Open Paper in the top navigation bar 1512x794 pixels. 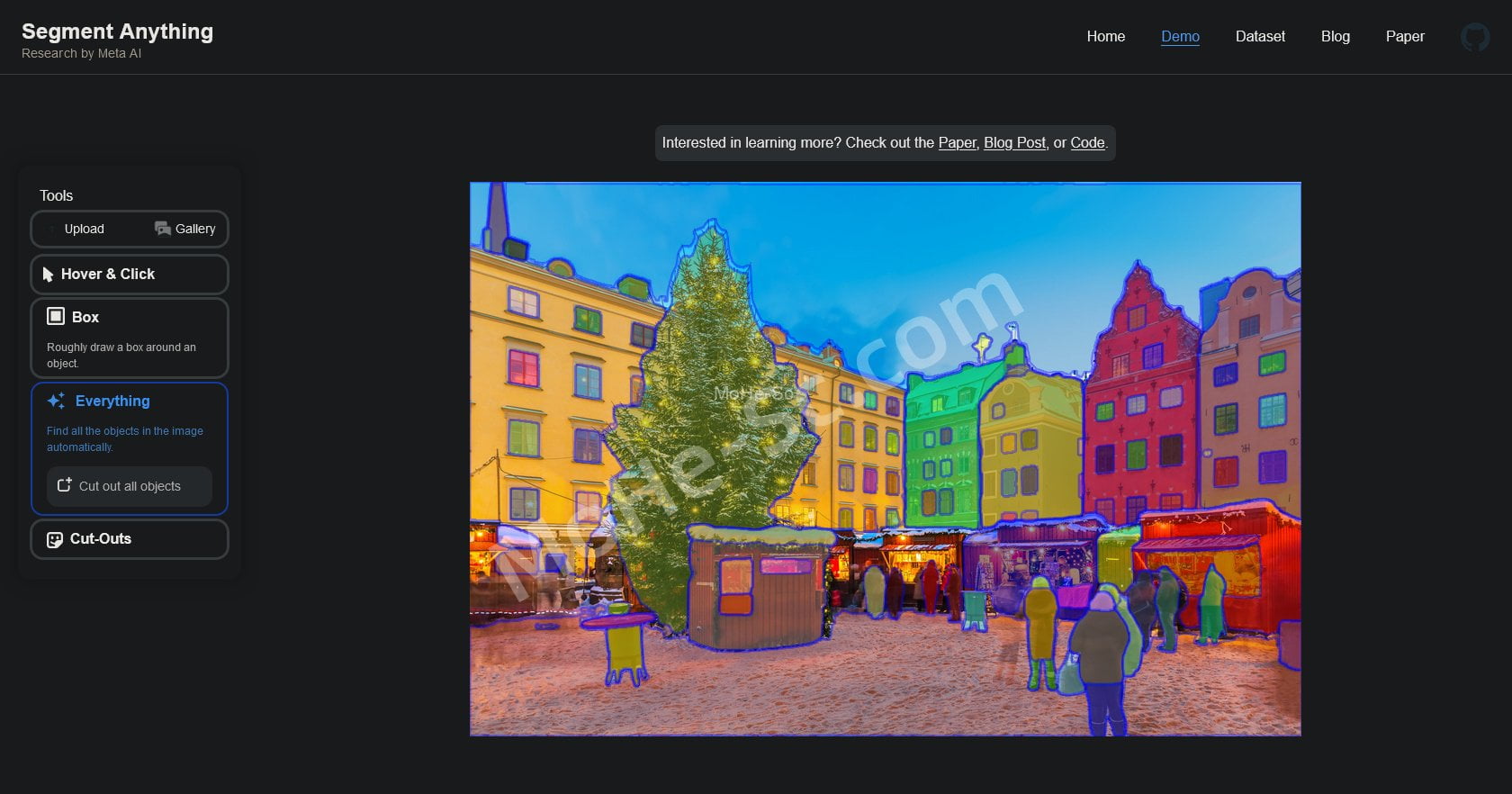pyautogui.click(x=1404, y=36)
